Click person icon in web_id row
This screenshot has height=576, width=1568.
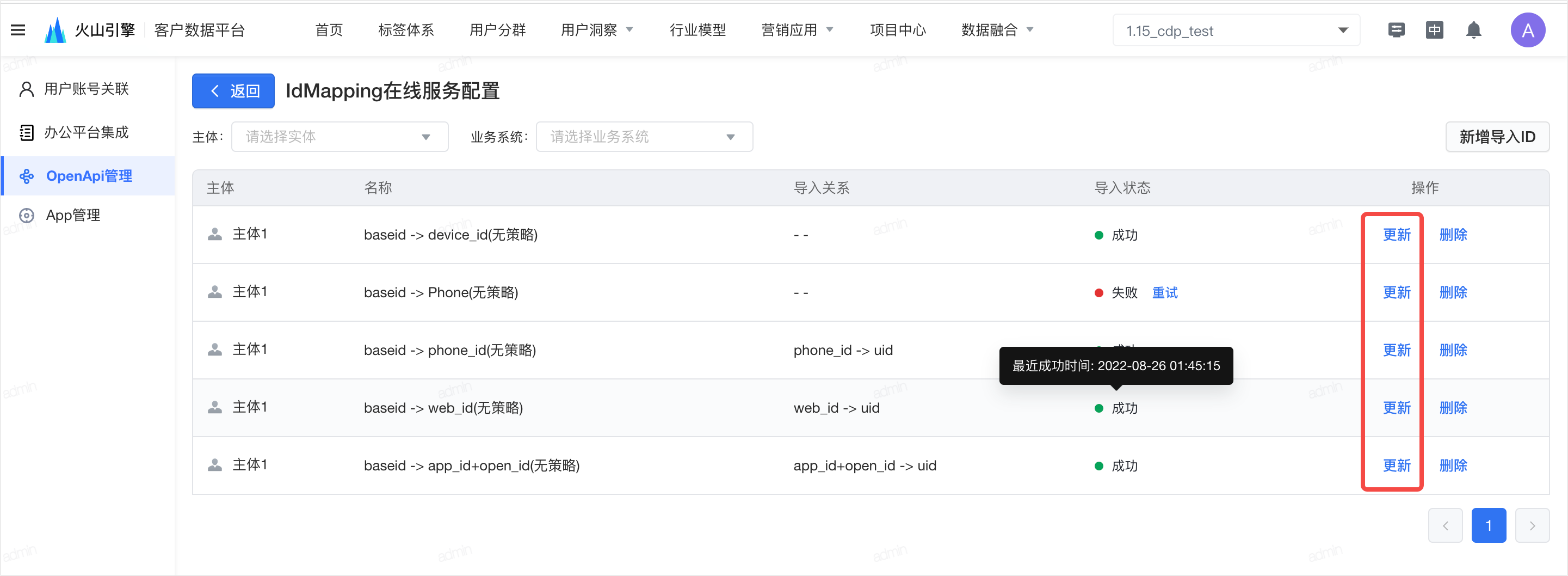(x=215, y=407)
